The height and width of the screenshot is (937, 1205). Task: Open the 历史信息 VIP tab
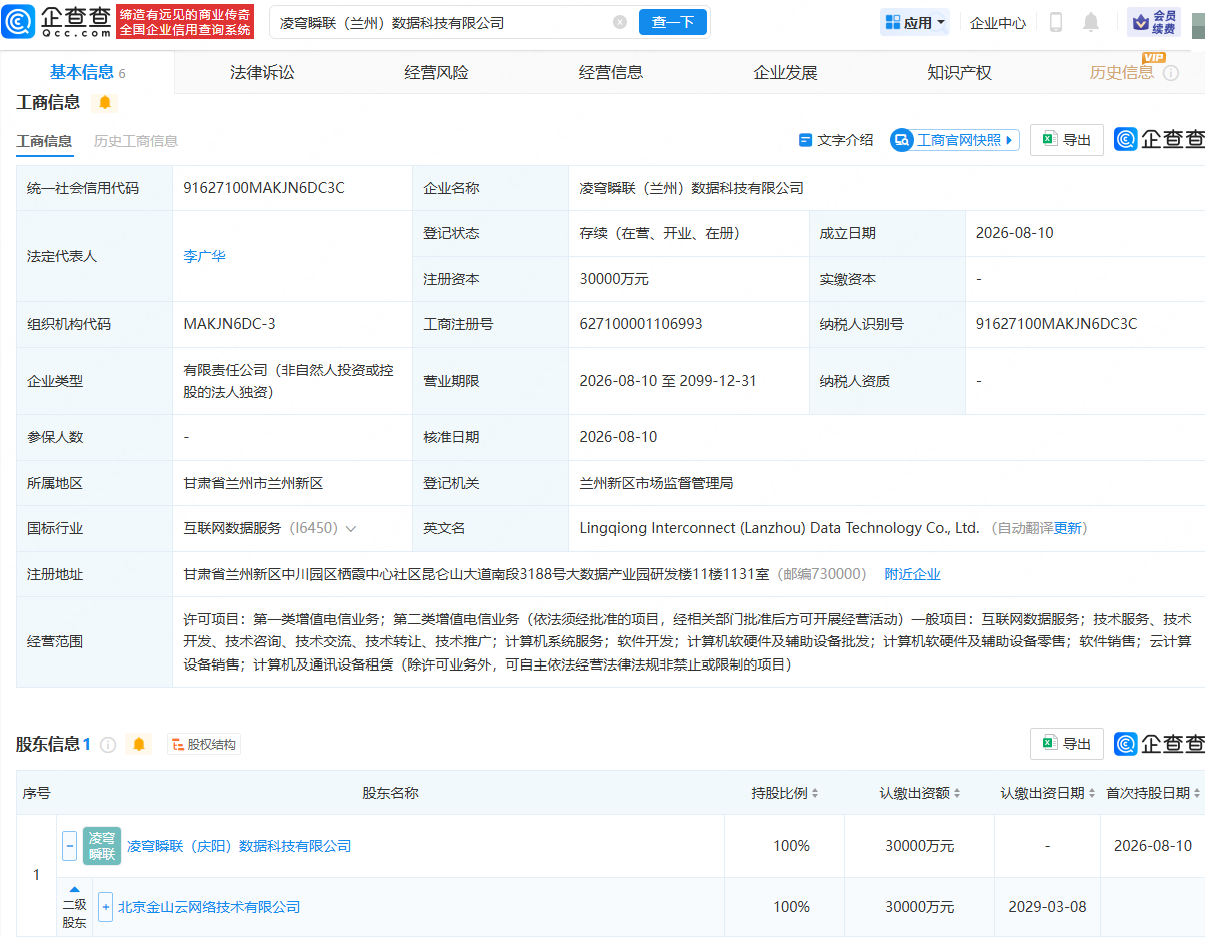[x=1121, y=72]
